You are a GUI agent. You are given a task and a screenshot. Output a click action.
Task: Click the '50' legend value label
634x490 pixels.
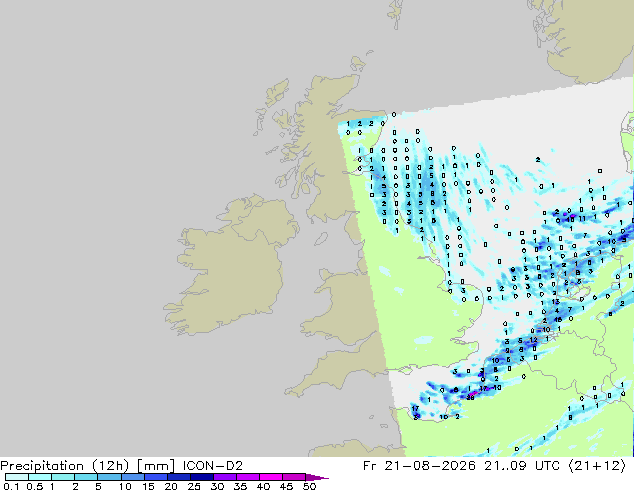point(309,486)
